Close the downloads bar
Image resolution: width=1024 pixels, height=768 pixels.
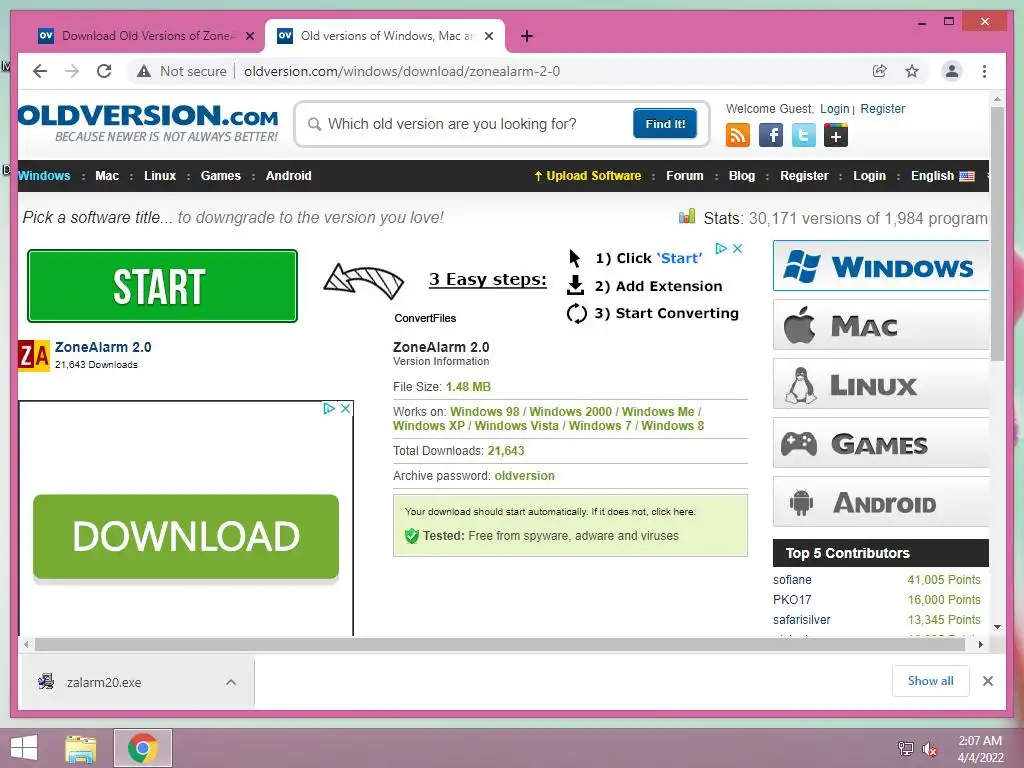(x=987, y=681)
